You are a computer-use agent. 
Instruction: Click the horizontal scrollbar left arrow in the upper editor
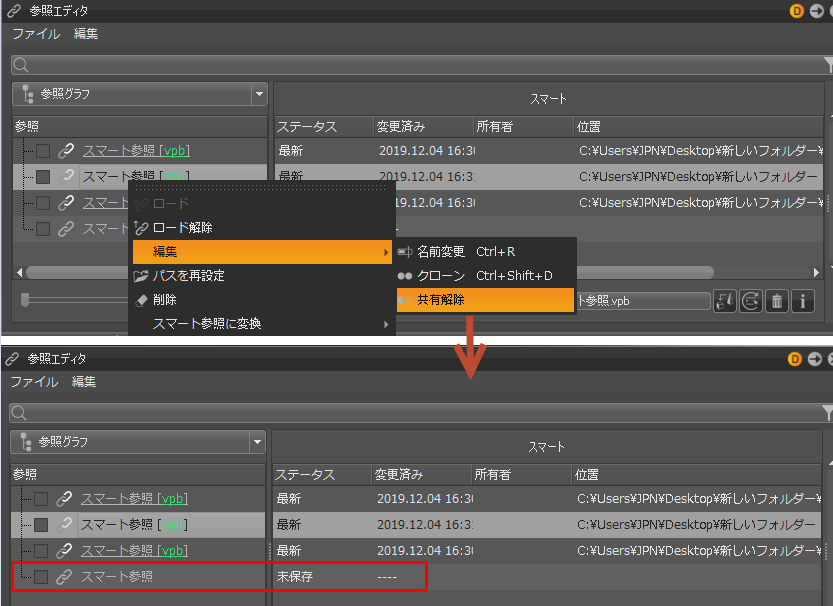point(20,272)
